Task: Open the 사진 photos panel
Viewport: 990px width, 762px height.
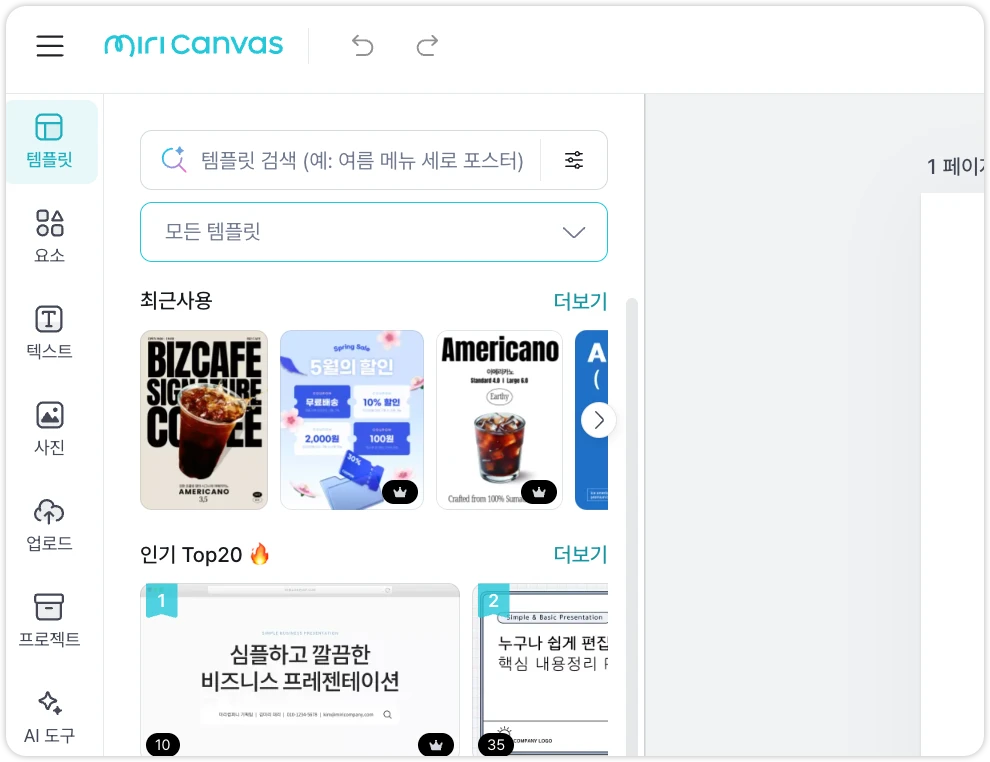Action: pyautogui.click(x=50, y=428)
